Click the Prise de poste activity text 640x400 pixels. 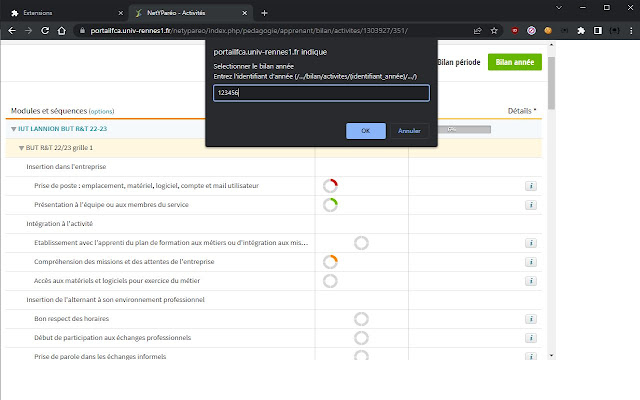click(147, 186)
